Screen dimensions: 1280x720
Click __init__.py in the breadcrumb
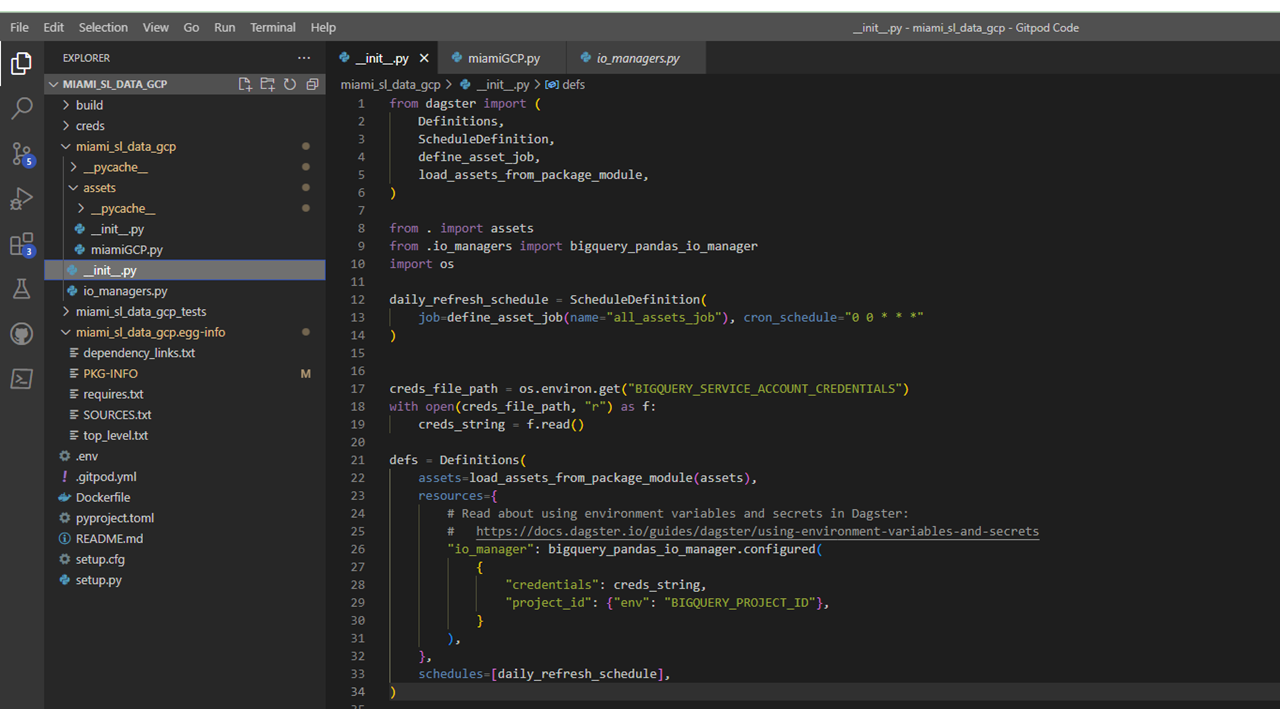503,85
